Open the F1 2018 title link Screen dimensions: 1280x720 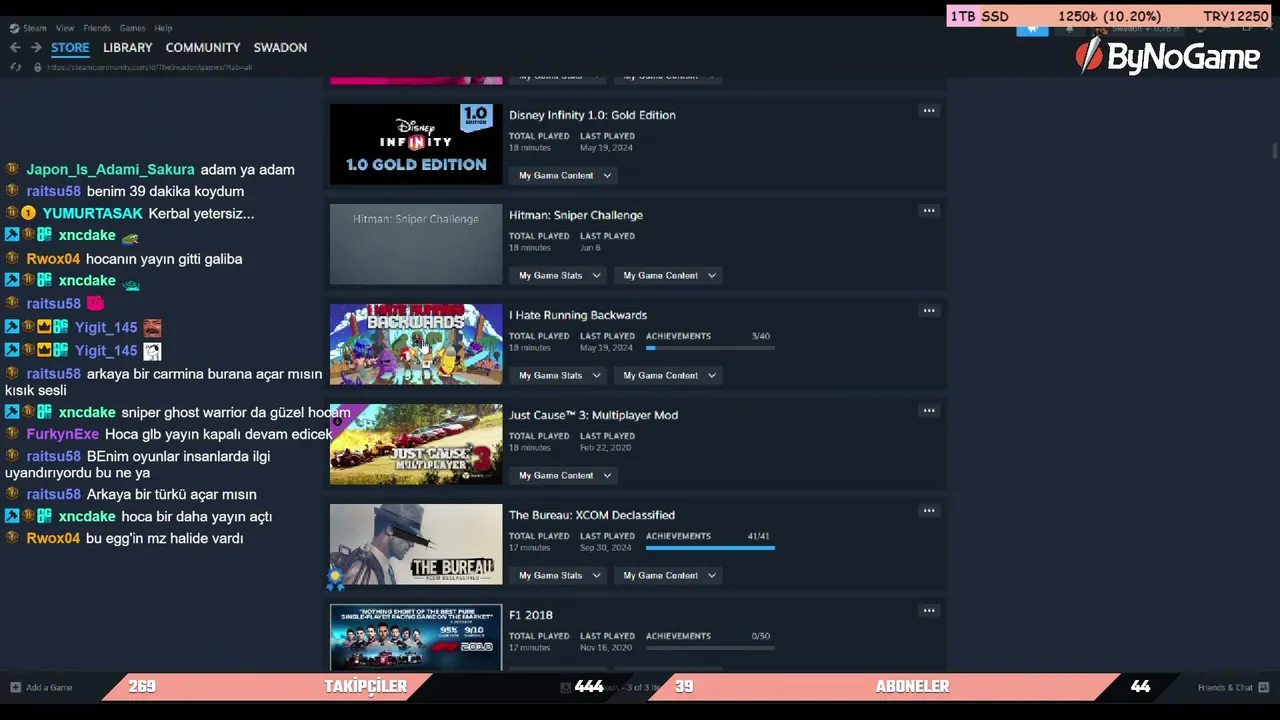[531, 615]
